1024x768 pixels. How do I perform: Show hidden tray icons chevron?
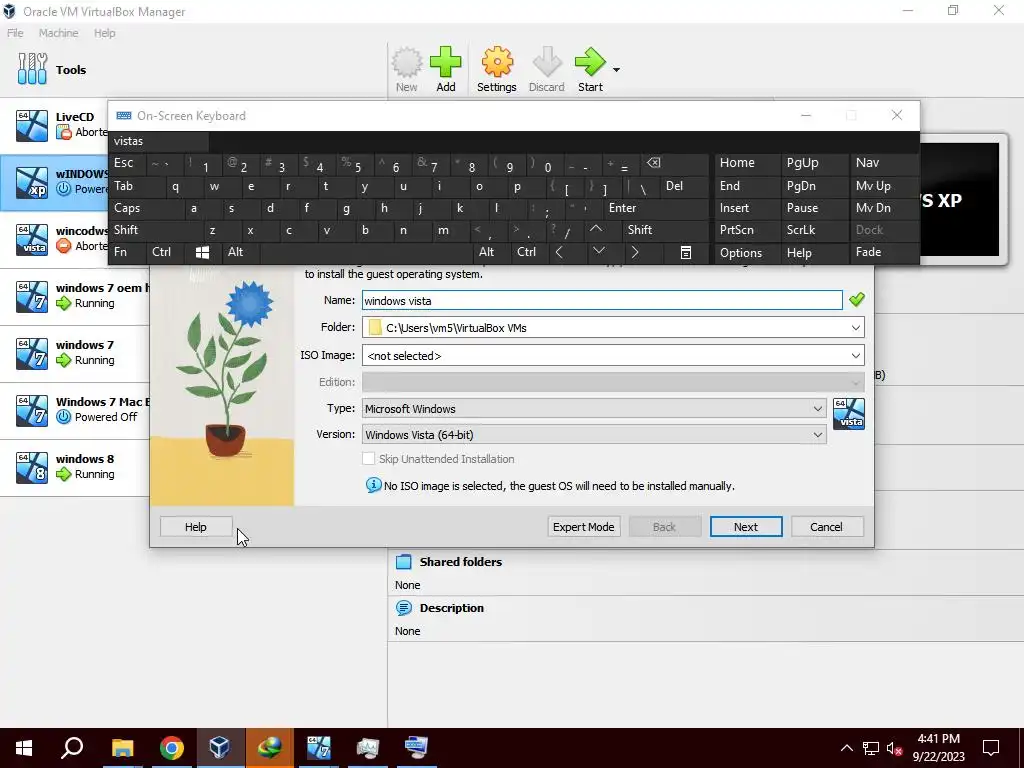846,748
